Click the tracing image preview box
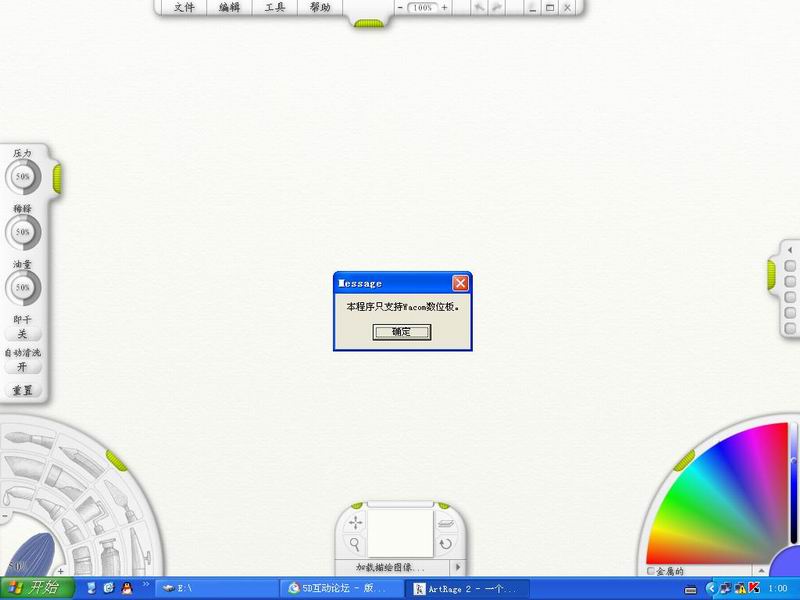The image size is (800, 600). pyautogui.click(x=400, y=534)
